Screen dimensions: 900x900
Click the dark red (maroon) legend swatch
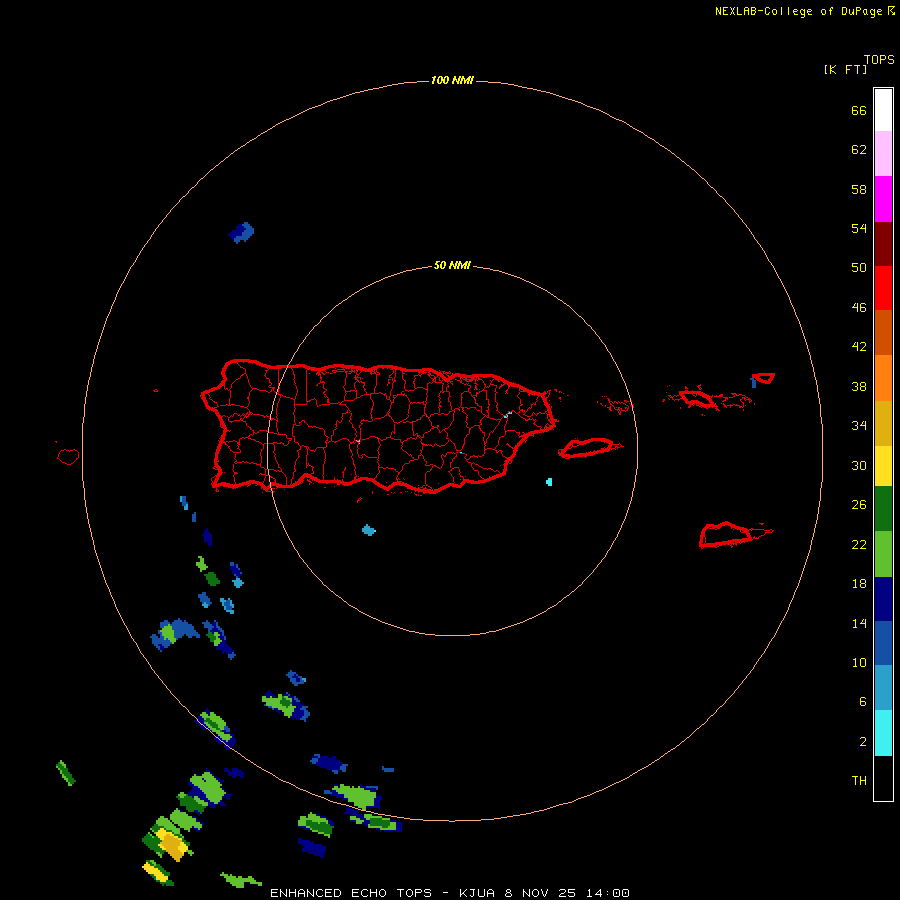pos(883,244)
